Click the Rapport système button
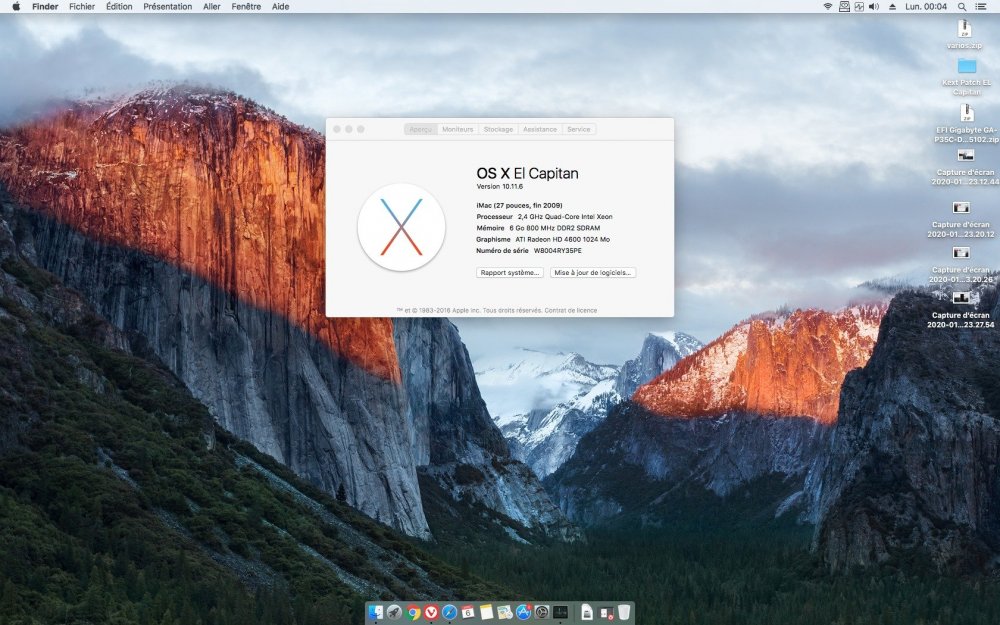This screenshot has width=1000, height=625. [510, 272]
